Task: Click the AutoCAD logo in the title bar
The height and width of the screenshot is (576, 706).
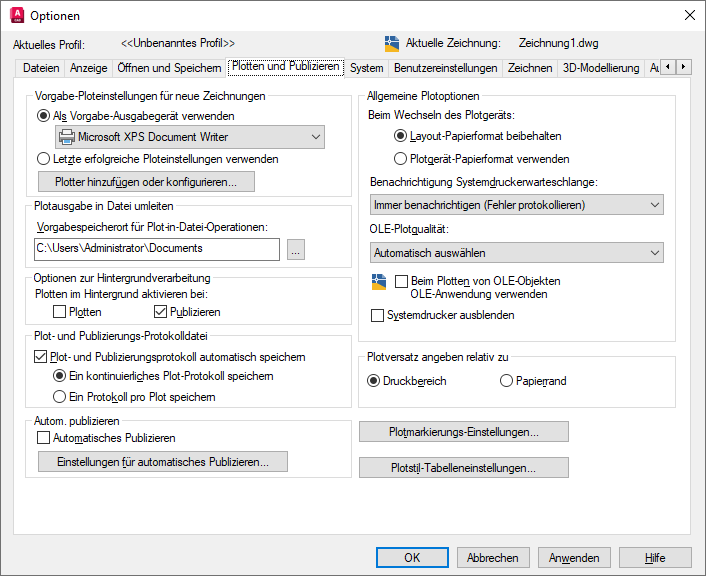Action: click(17, 15)
